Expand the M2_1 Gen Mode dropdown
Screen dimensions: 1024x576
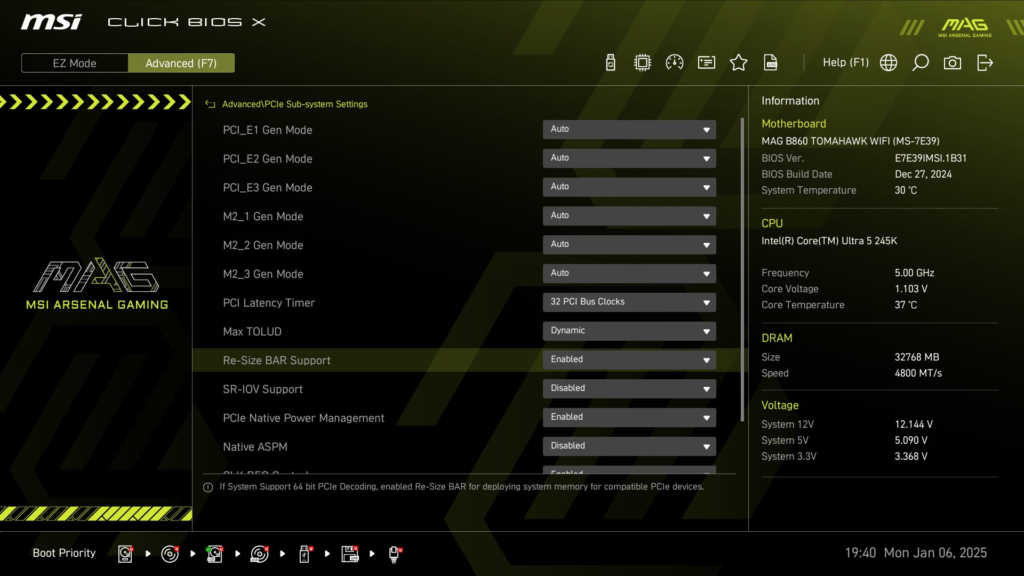pos(629,215)
